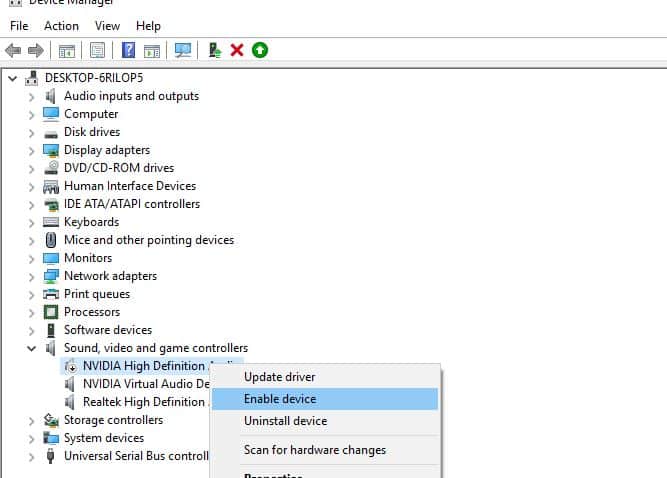Select the Software devices row
Viewport: 667px width, 478px height.
108,330
